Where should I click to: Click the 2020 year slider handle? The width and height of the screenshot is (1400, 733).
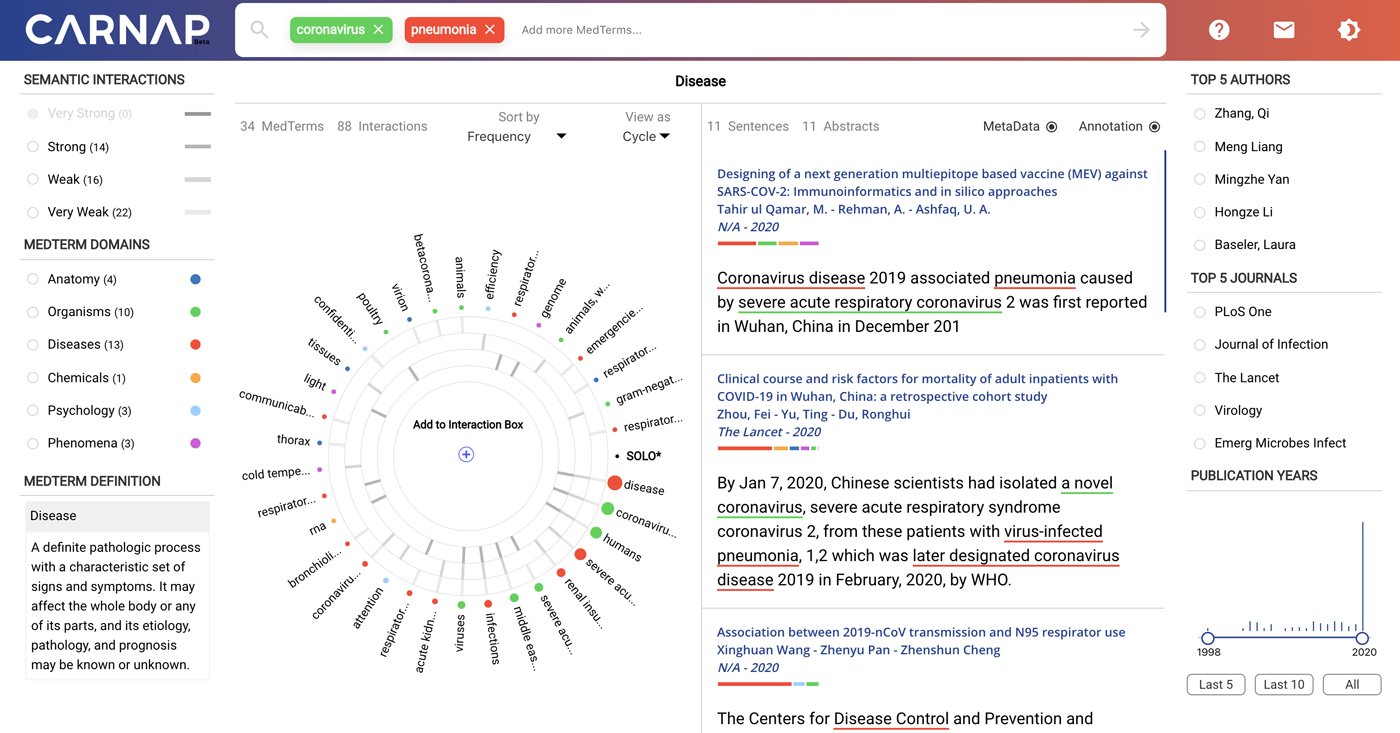click(1362, 638)
